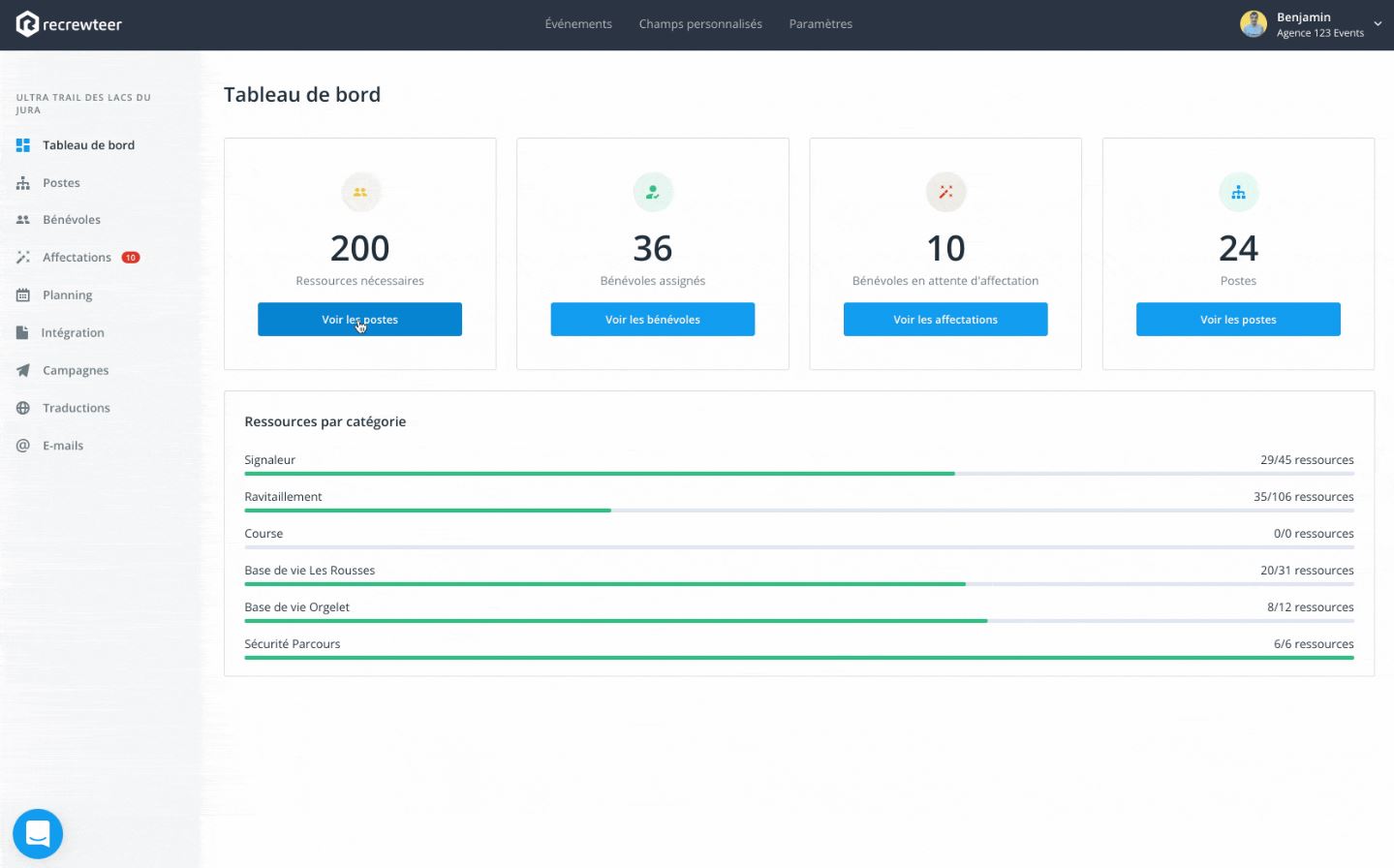Click the Sécurité Parcours progress bar

(x=799, y=658)
